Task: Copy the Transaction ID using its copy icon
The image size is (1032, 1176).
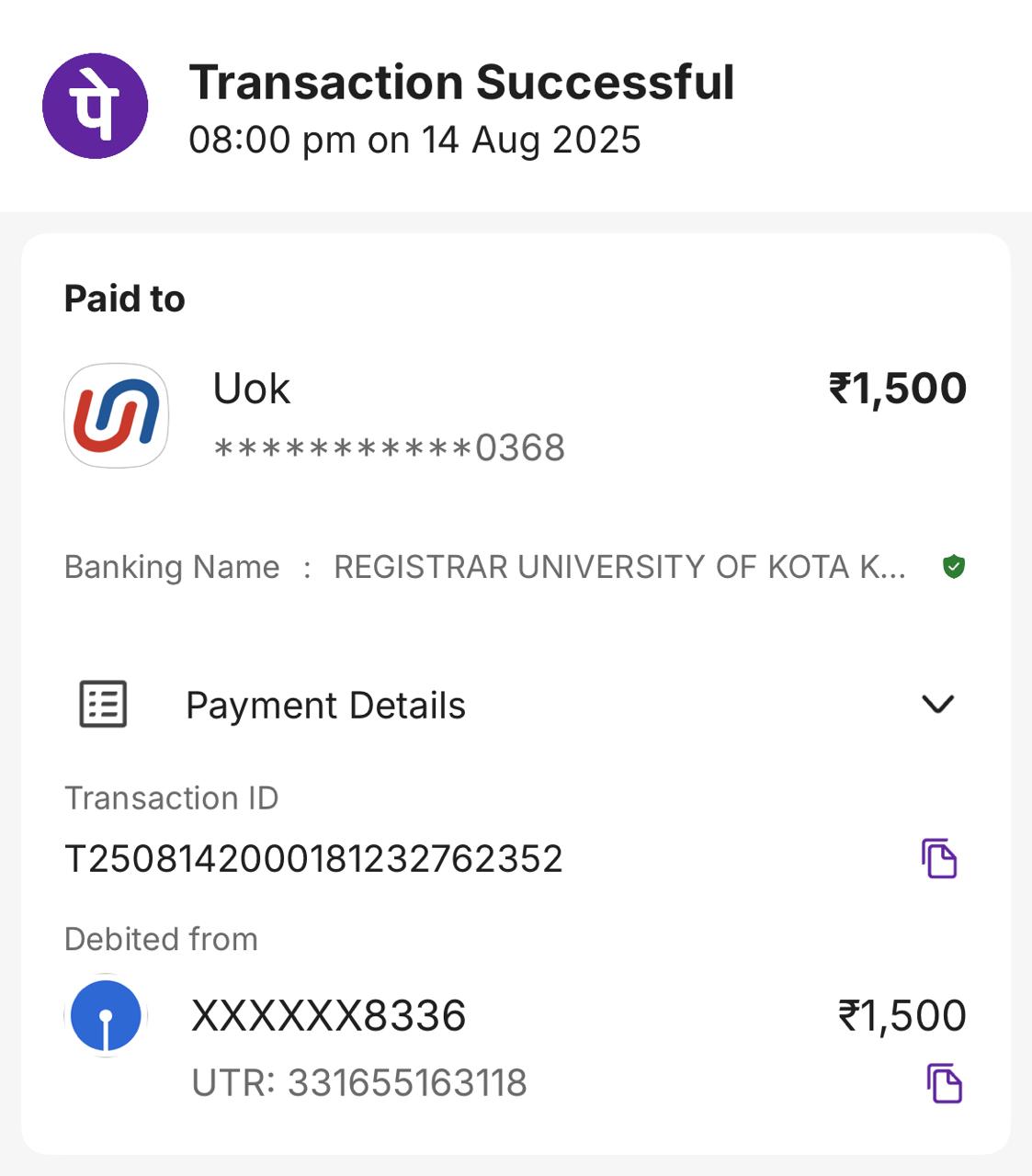Action: pos(939,859)
